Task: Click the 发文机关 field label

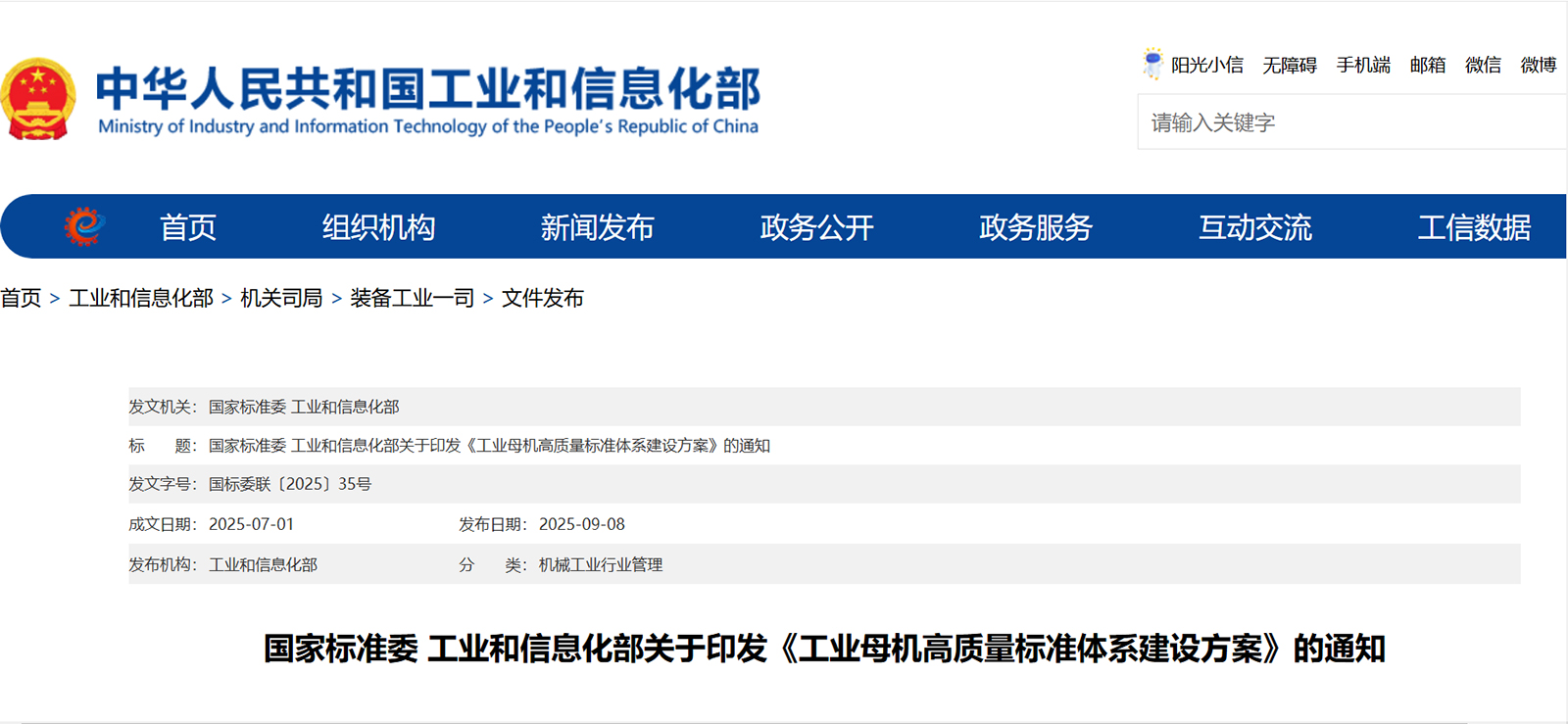Action: [x=163, y=407]
